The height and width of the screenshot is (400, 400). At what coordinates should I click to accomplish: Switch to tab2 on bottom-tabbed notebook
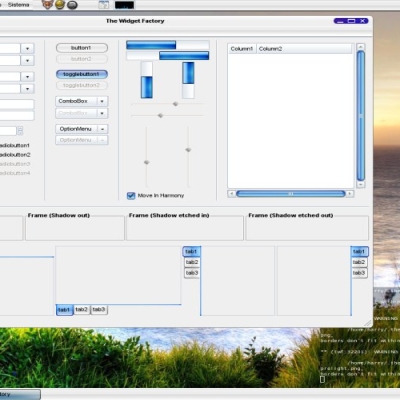pyautogui.click(x=81, y=310)
